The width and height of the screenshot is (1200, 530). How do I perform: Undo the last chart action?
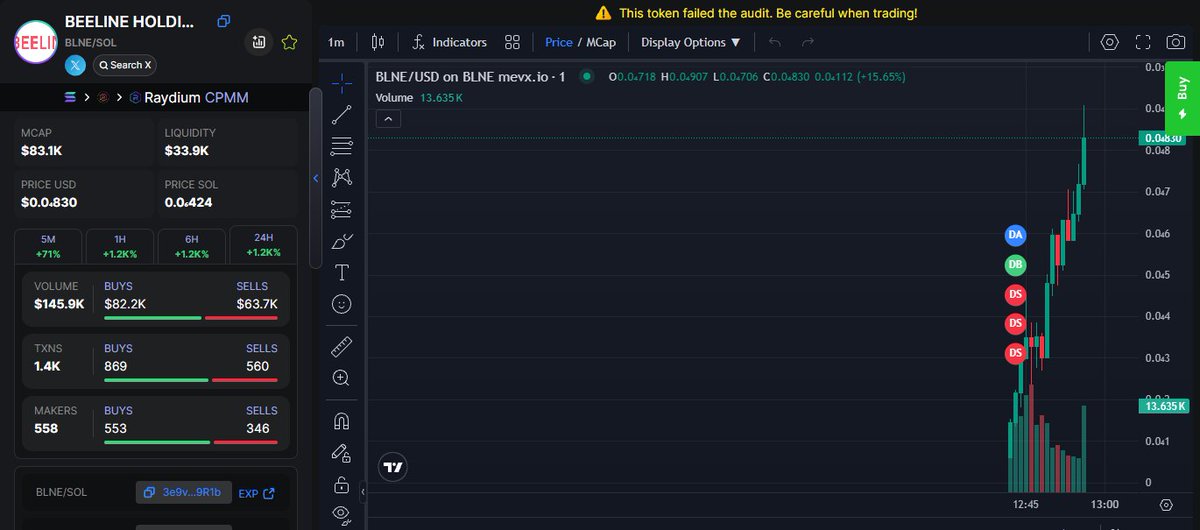(775, 42)
